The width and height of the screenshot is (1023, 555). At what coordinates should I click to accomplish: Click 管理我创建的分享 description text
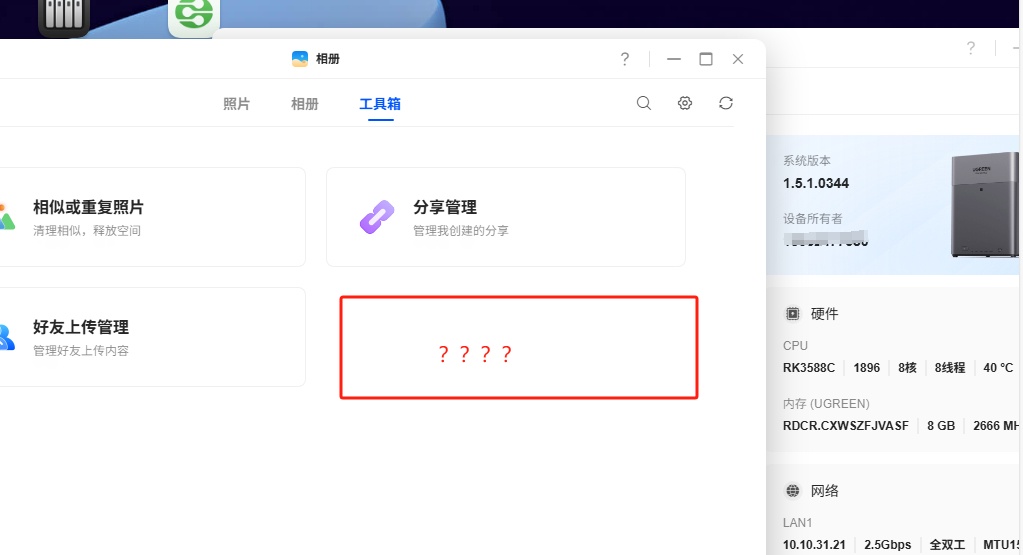461,231
